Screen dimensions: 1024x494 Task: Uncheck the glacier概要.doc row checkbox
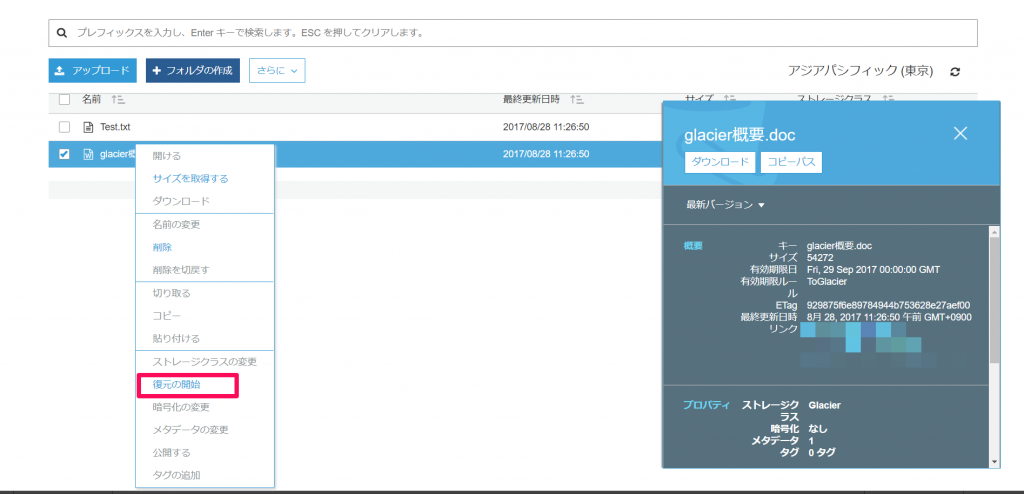tap(64, 154)
